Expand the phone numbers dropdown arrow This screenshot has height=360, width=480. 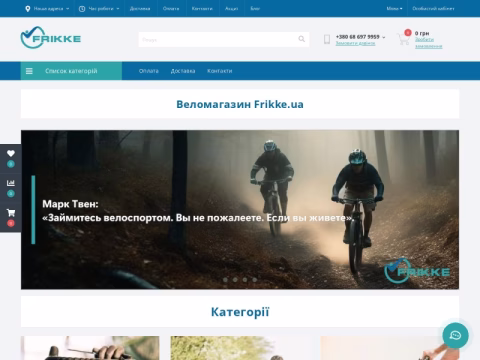click(384, 37)
